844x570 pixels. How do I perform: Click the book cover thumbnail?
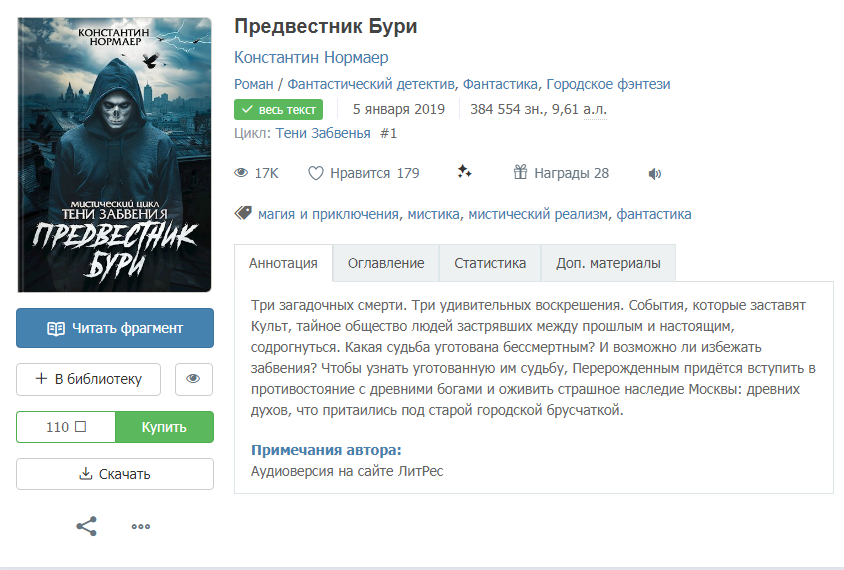coord(114,155)
